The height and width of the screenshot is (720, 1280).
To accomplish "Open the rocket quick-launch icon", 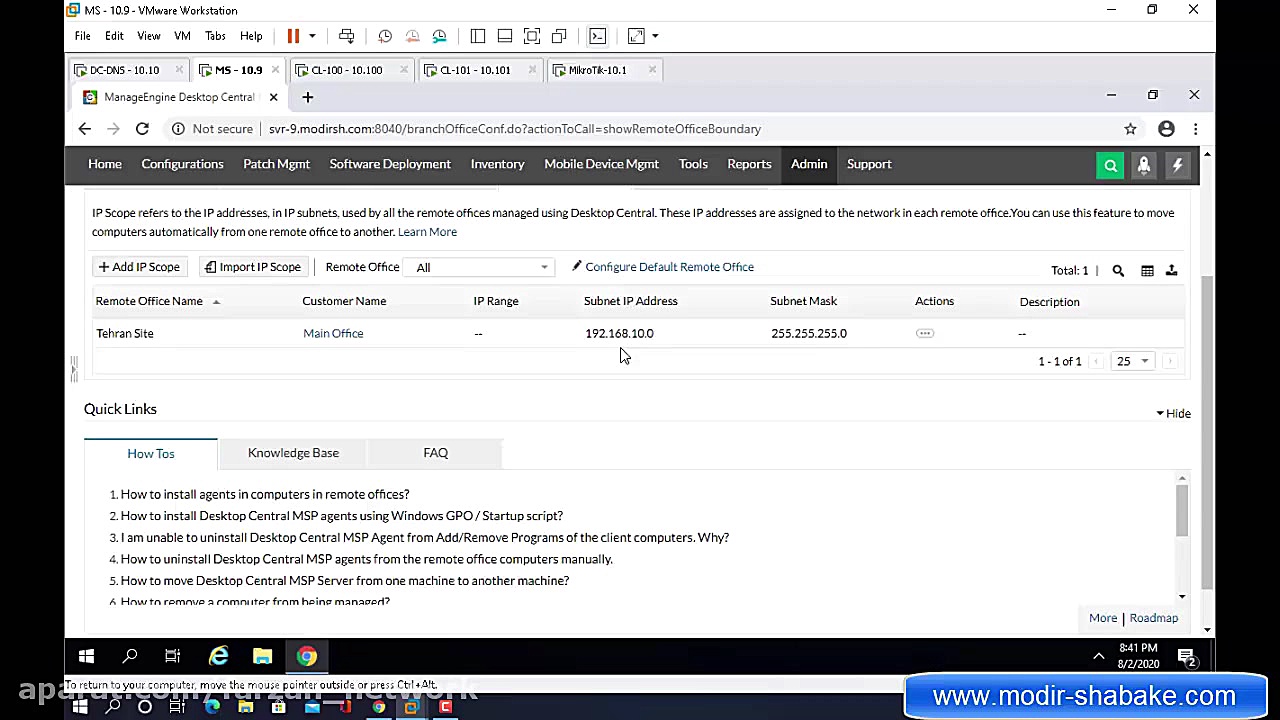I will tap(1144, 166).
